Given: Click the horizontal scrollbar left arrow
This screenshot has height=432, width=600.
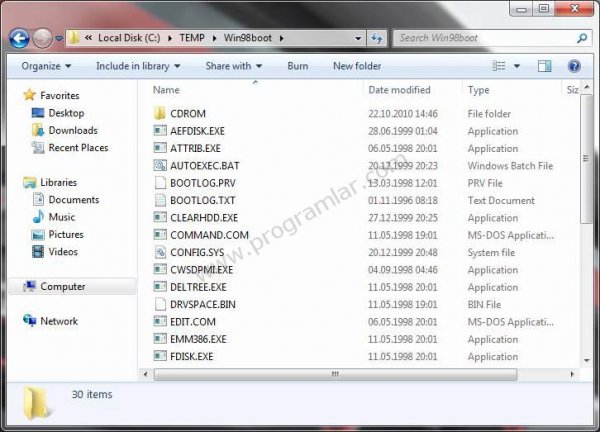Looking at the screenshot, I should click(146, 374).
